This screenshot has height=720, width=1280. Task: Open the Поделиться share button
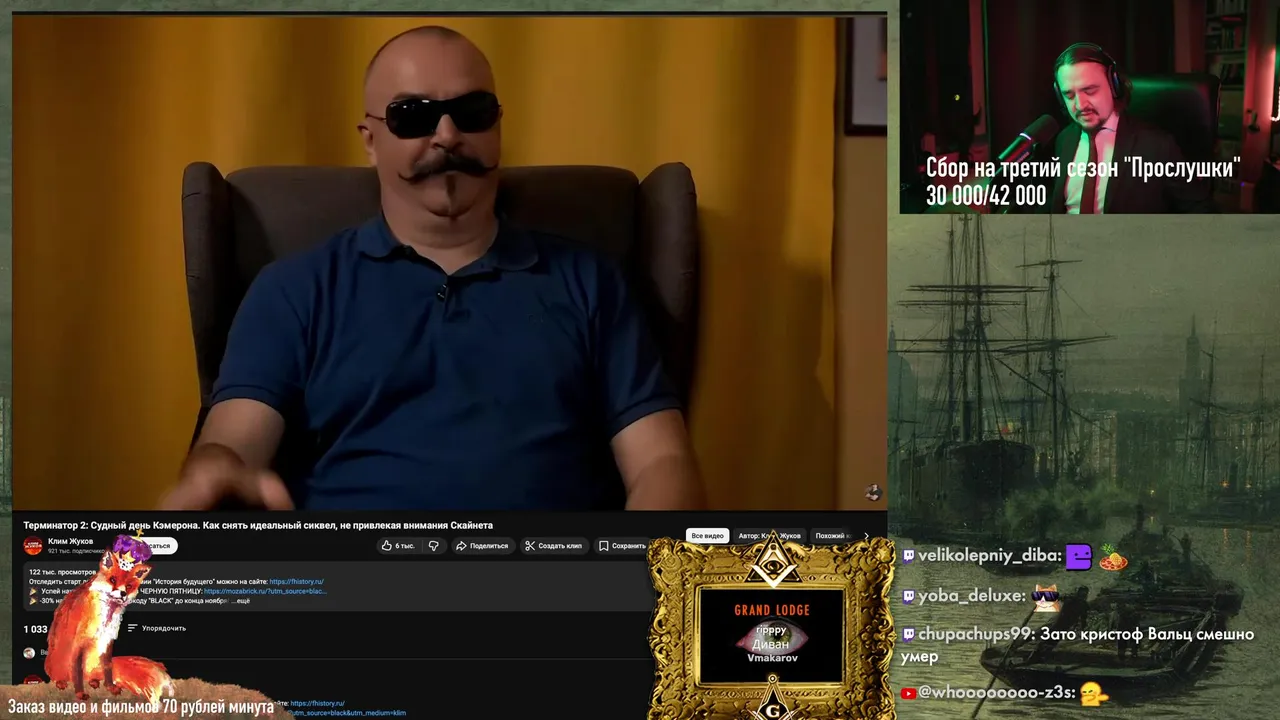482,546
